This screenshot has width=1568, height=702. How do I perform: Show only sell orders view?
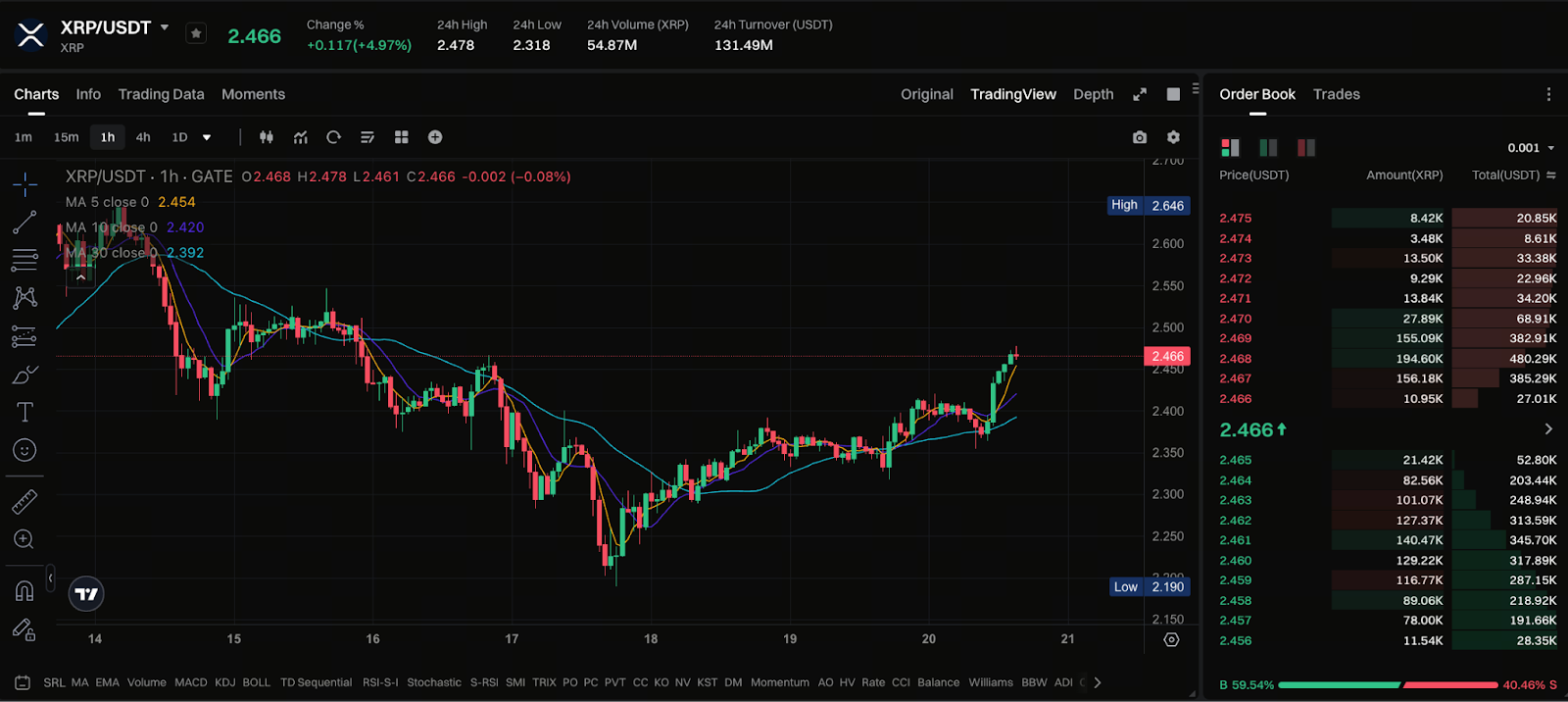pos(1305,147)
